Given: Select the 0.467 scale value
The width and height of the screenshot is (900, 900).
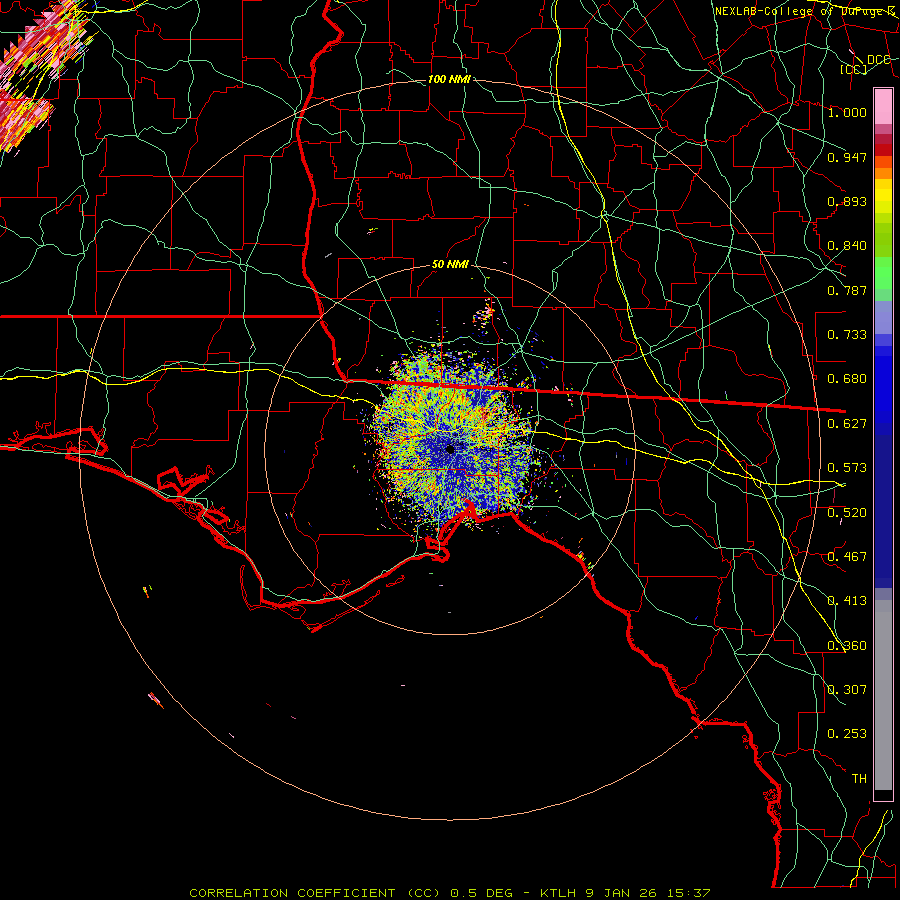Looking at the screenshot, I should pos(847,557).
